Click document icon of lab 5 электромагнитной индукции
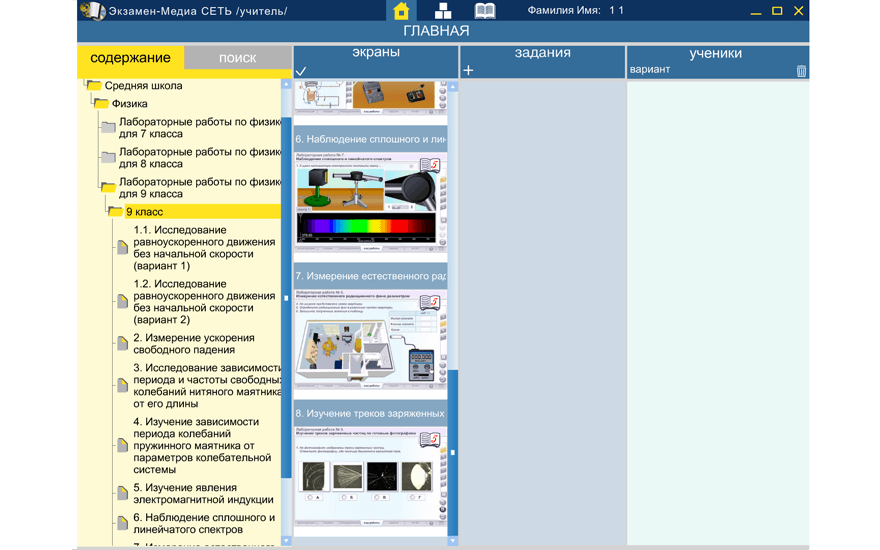 point(122,493)
